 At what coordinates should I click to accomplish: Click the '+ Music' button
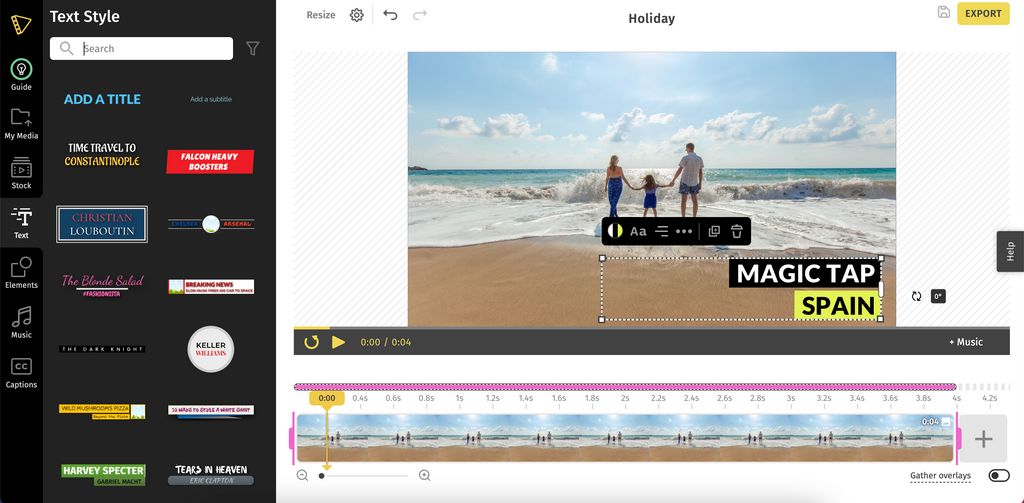(x=965, y=342)
